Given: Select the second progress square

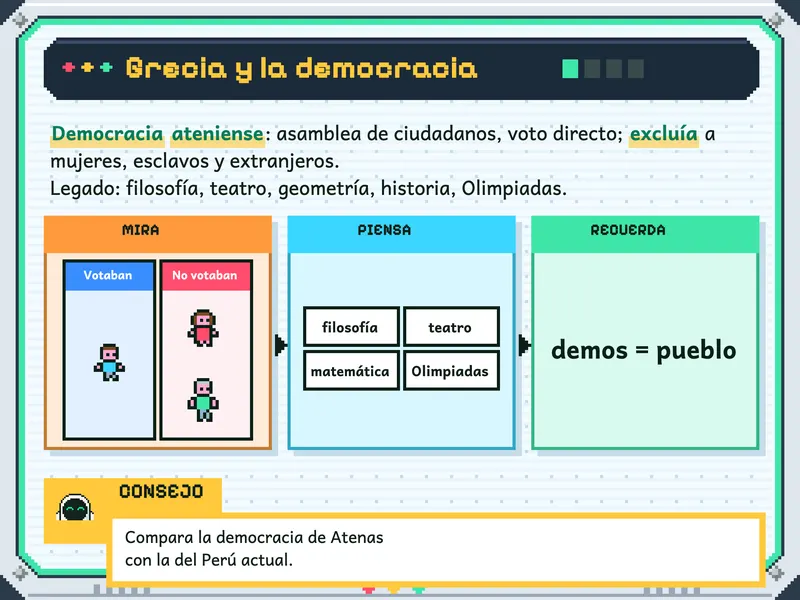Looking at the screenshot, I should 592,69.
